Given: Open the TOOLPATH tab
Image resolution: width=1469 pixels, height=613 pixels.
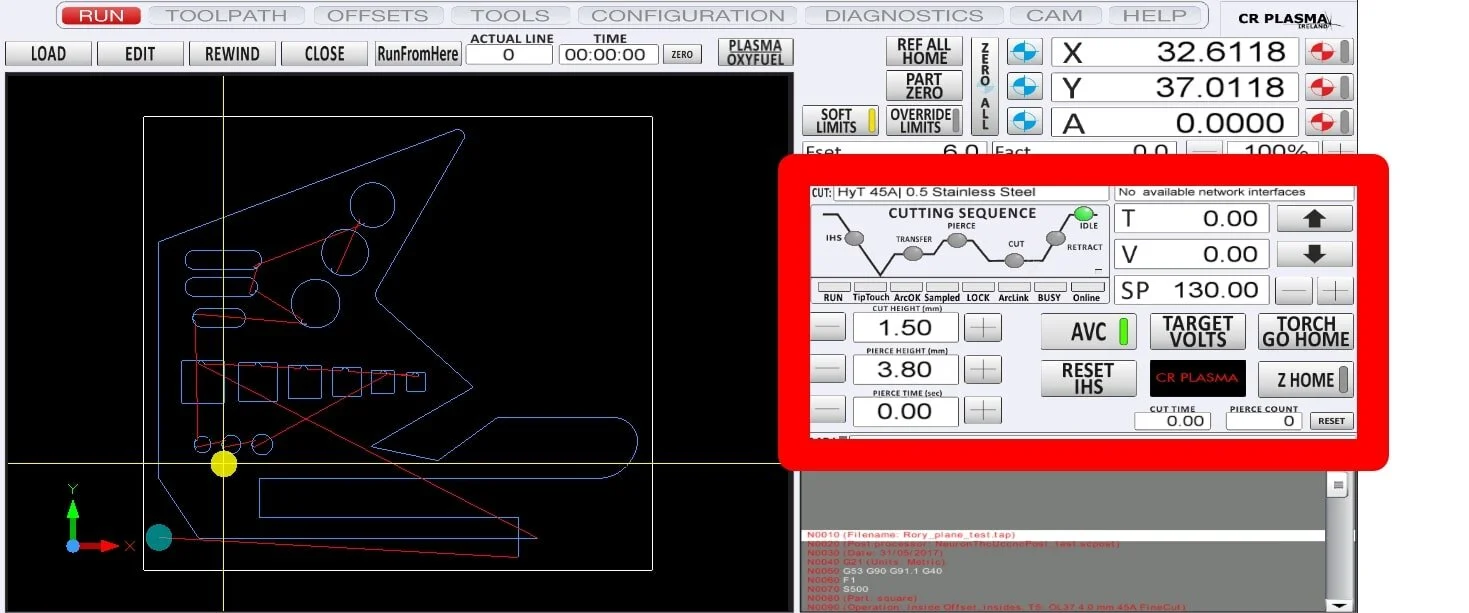Looking at the screenshot, I should click(x=226, y=16).
